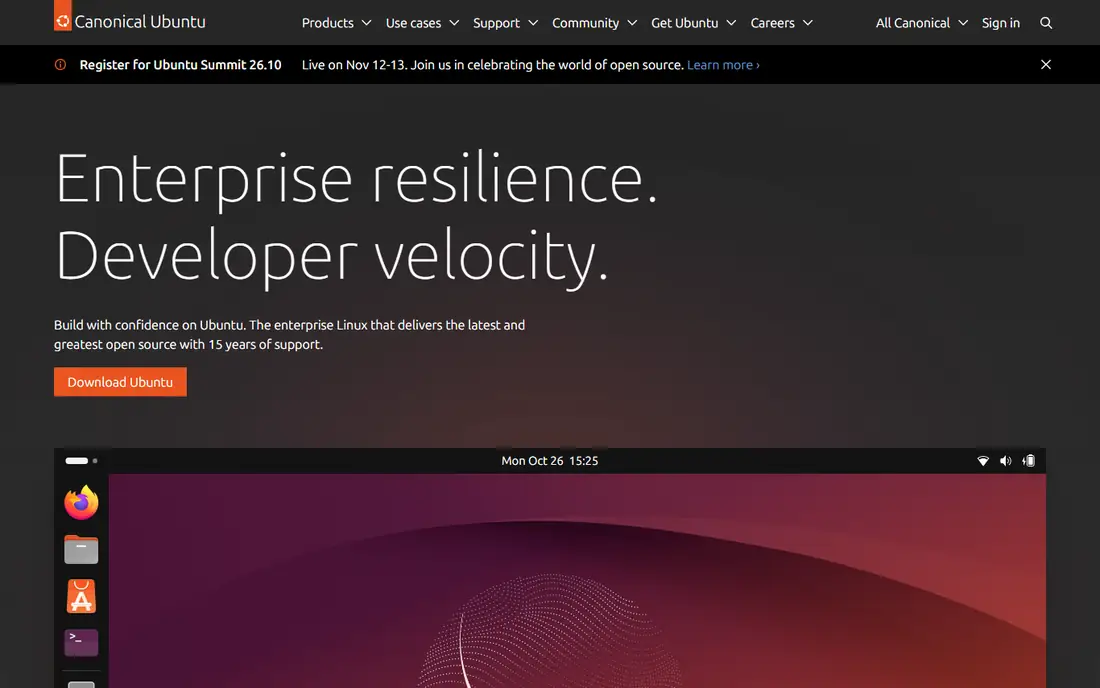
Task: Expand the Use cases menu
Action: [422, 23]
